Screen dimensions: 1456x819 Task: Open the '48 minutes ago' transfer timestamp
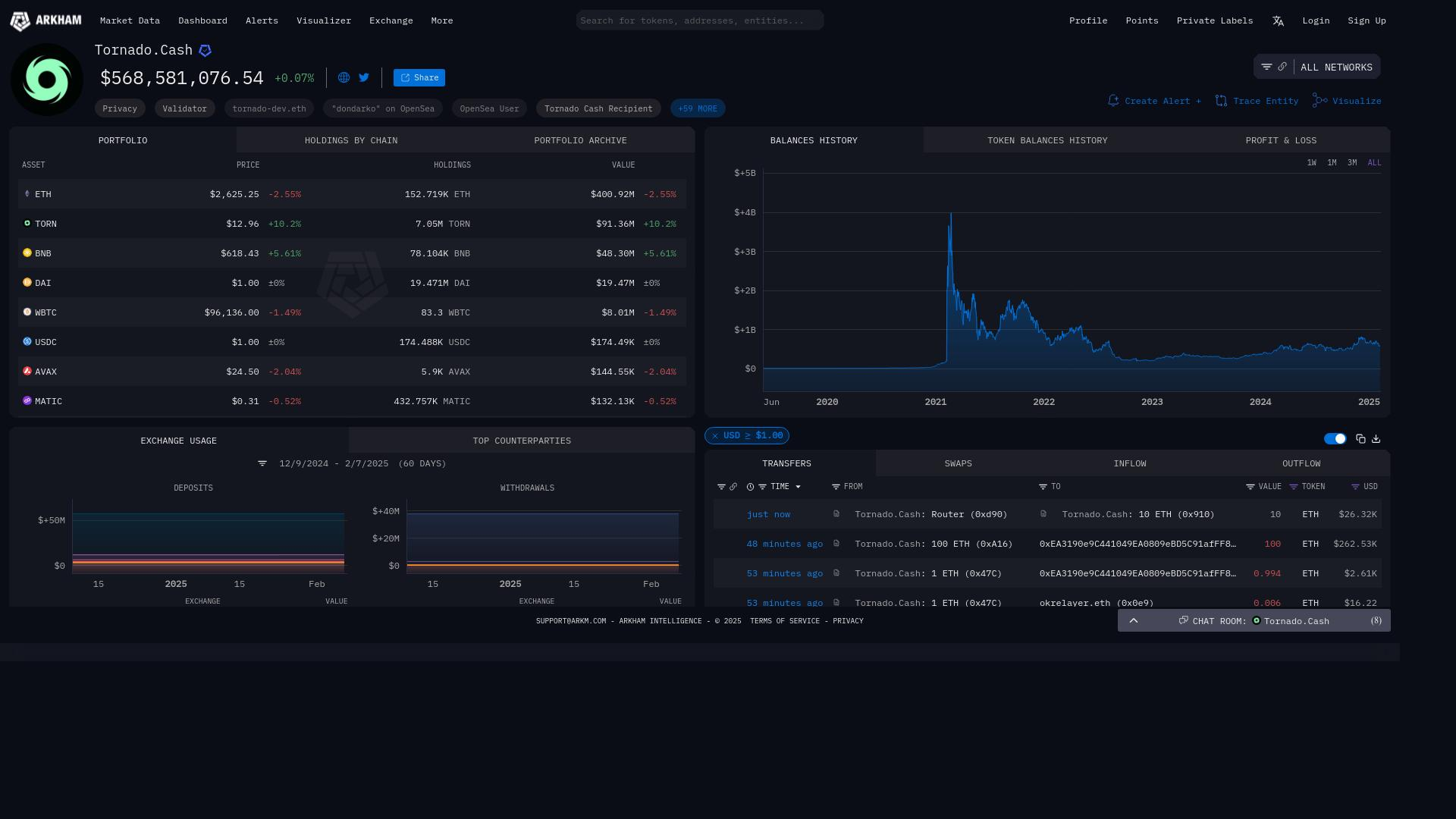point(785,544)
